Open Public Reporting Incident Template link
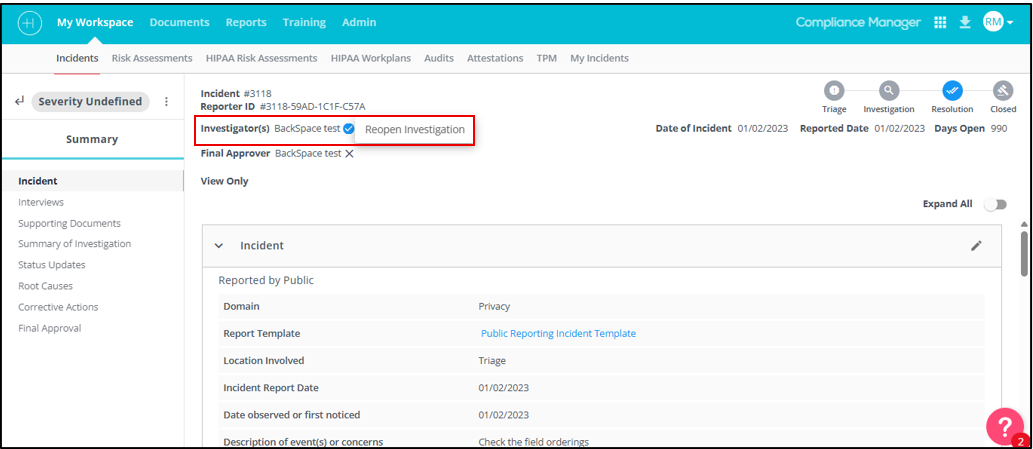This screenshot has width=1033, height=449. point(558,334)
